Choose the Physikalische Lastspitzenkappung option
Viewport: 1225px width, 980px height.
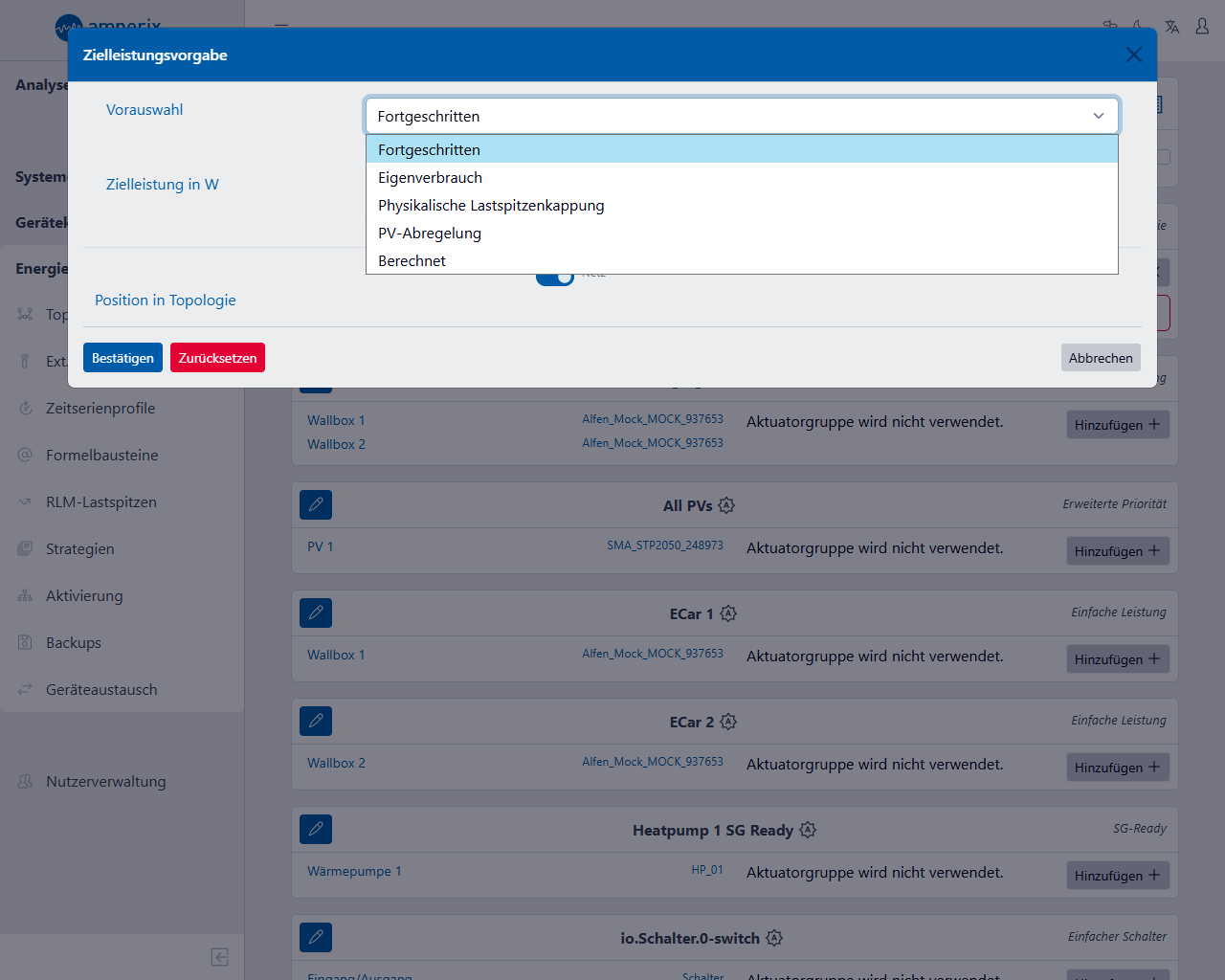tap(491, 206)
